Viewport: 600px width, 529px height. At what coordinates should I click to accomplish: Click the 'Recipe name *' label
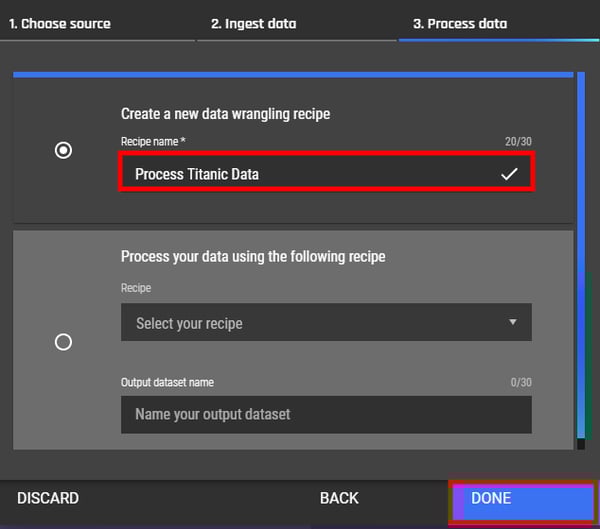(x=153, y=142)
